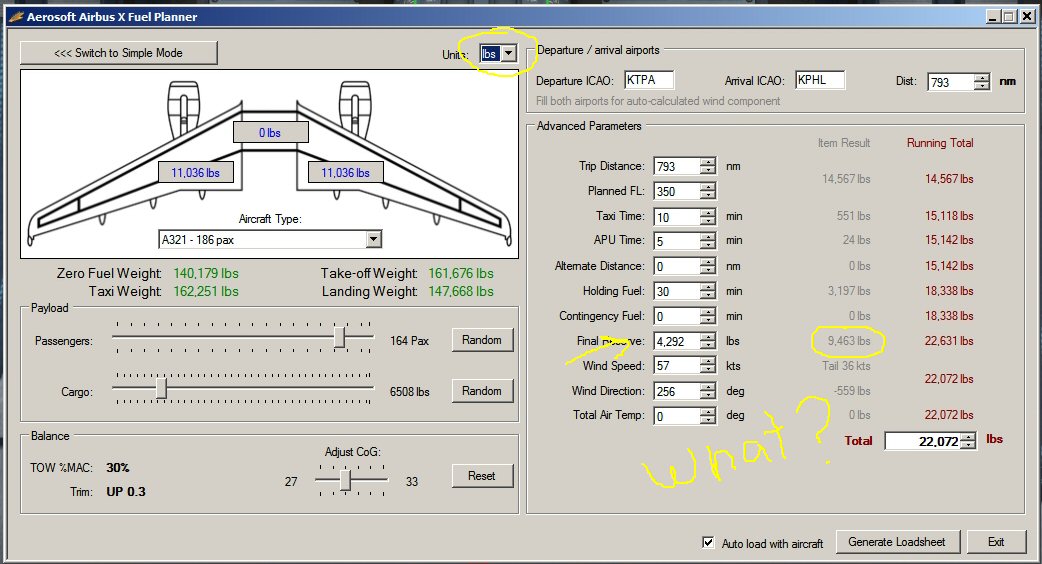Adjust the Wind Direction spinner
The height and width of the screenshot is (564, 1042).
pyautogui.click(x=708, y=391)
